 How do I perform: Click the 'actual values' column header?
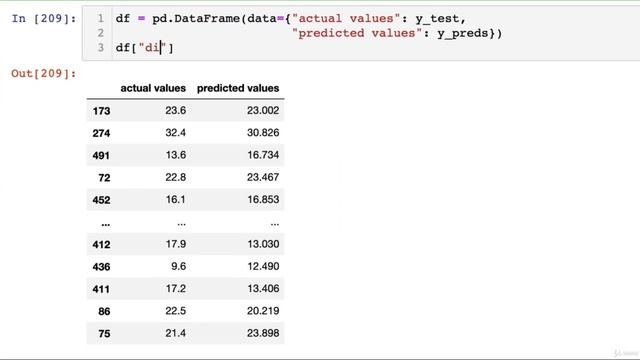[153, 88]
